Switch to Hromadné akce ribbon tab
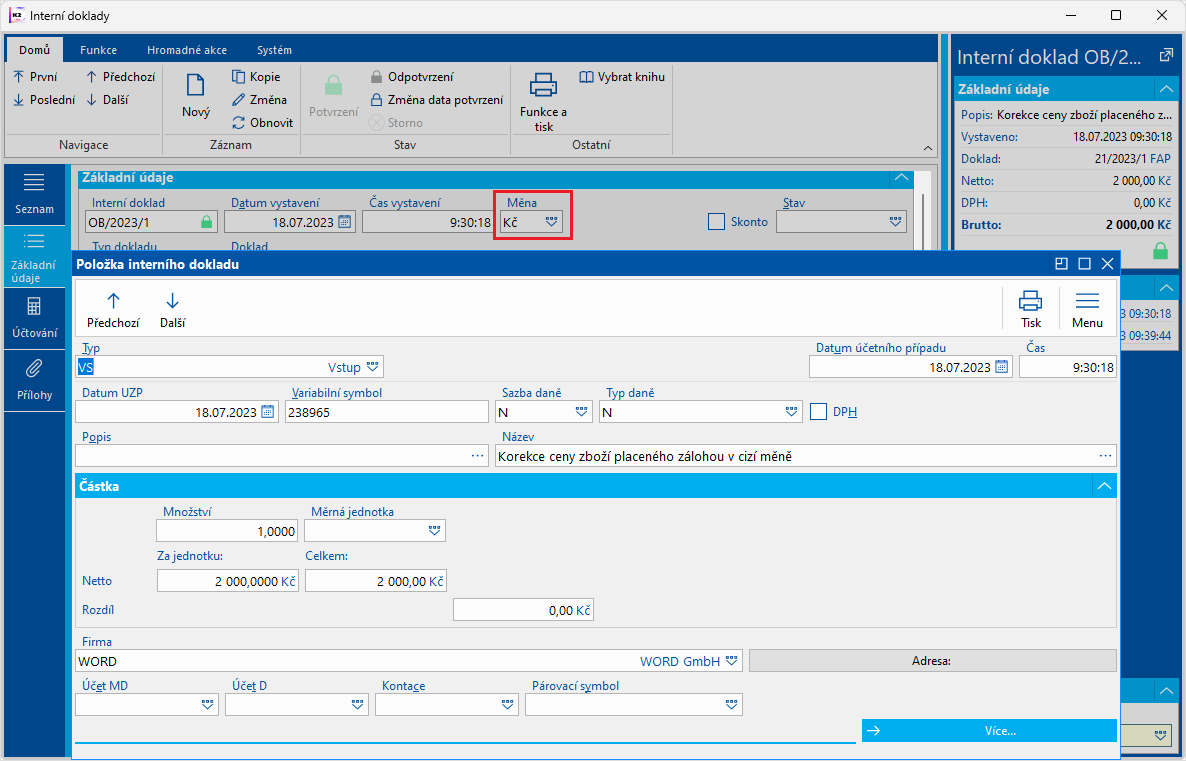 tap(187, 50)
